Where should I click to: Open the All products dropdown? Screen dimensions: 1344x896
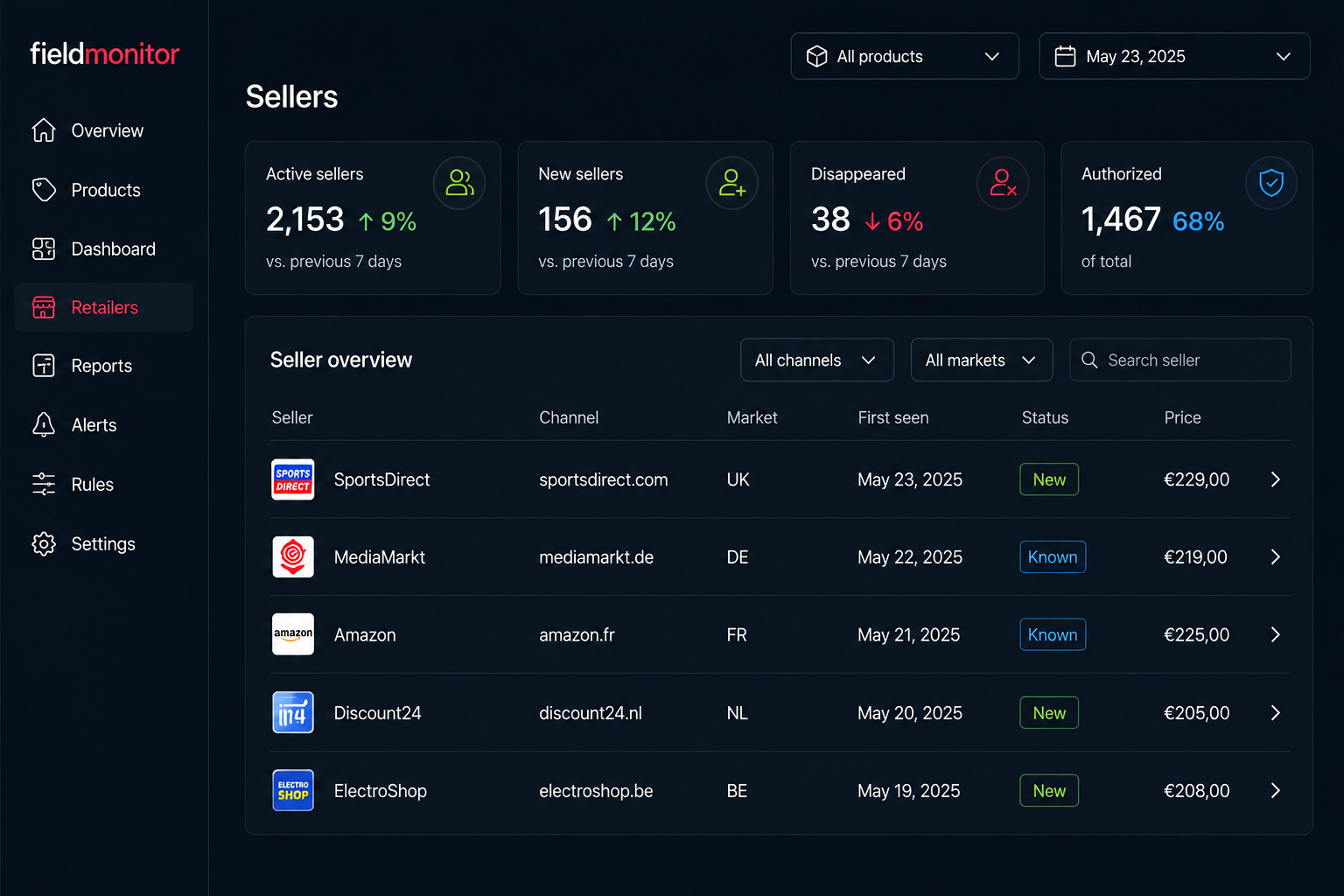click(x=905, y=56)
